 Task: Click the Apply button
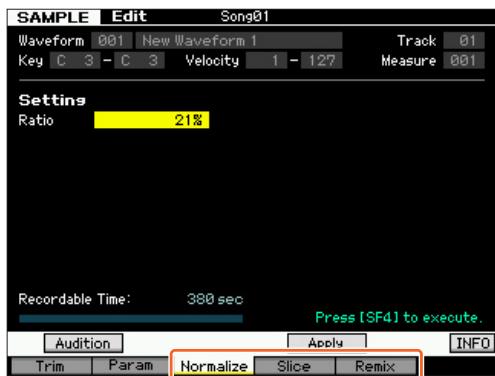327,342
